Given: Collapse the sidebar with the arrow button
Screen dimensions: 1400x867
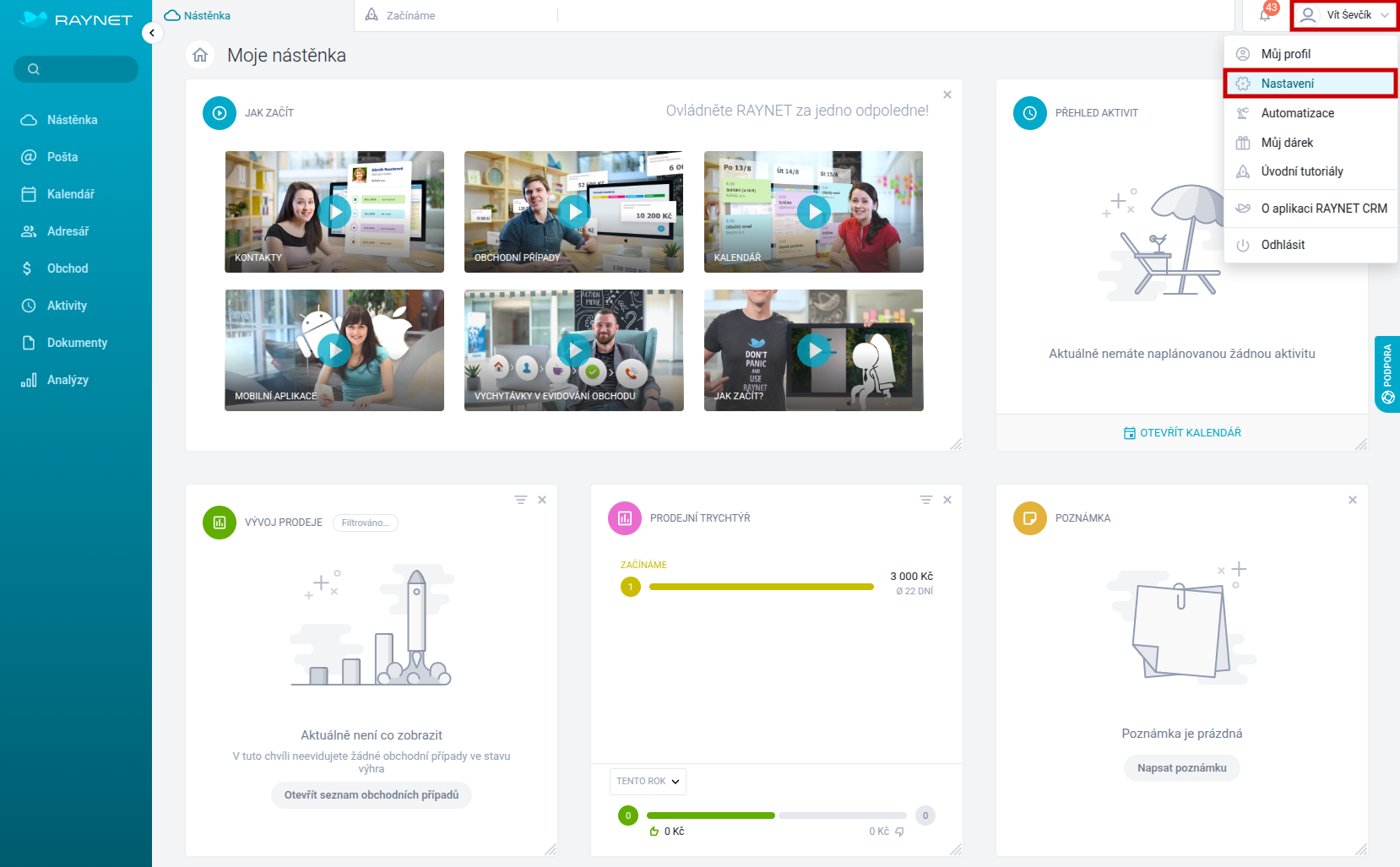Looking at the screenshot, I should coord(152,33).
